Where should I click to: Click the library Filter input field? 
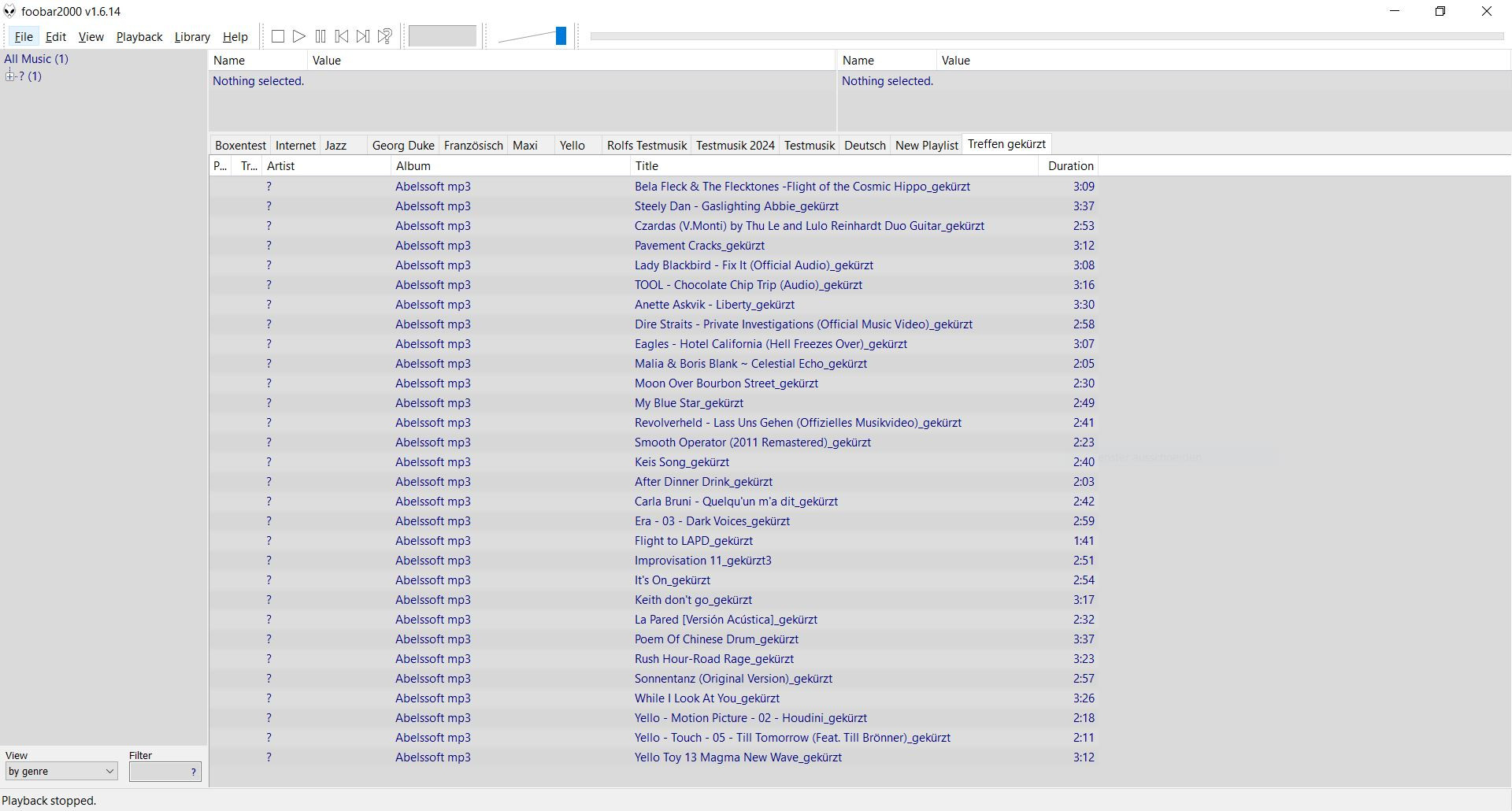click(x=159, y=772)
